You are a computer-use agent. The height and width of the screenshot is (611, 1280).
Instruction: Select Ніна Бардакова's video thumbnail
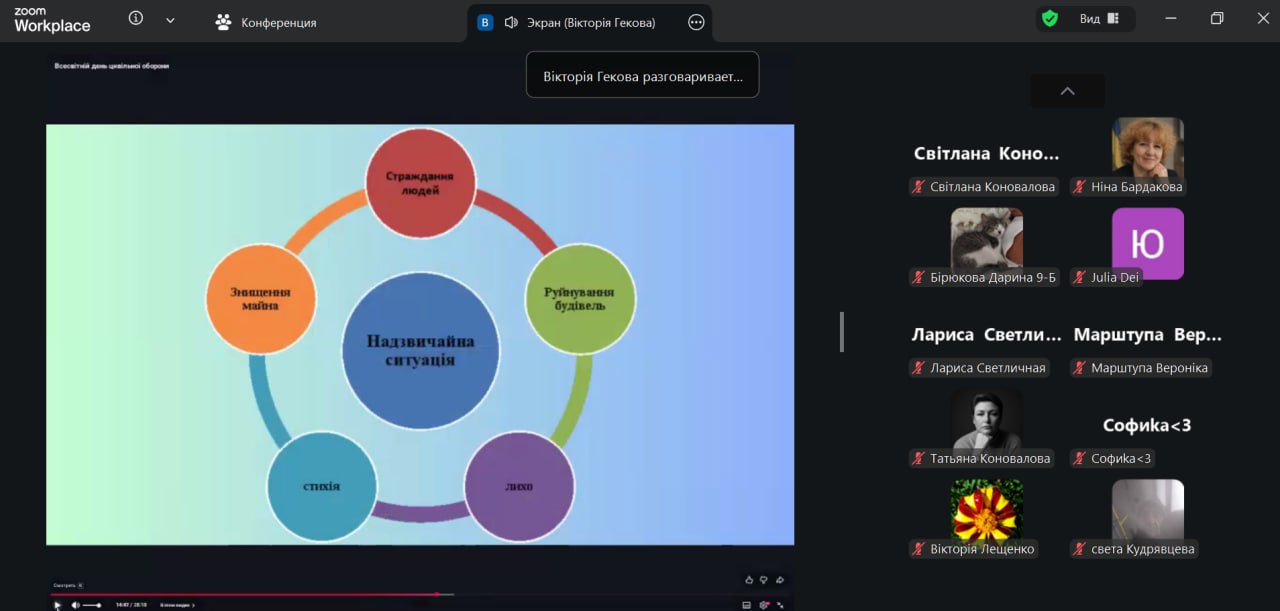coord(1147,147)
